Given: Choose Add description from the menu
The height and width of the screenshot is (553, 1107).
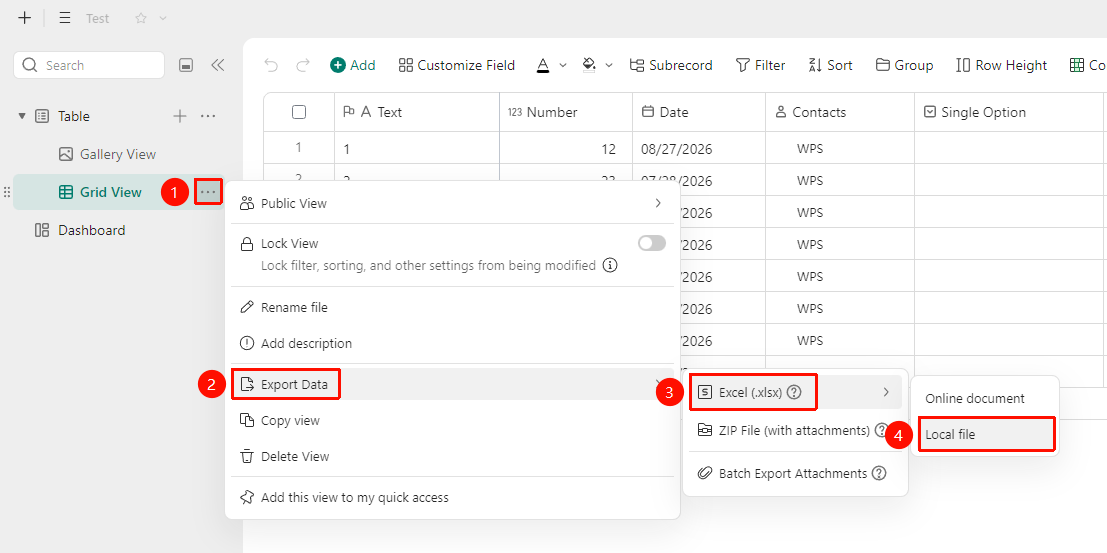Looking at the screenshot, I should tap(452, 344).
